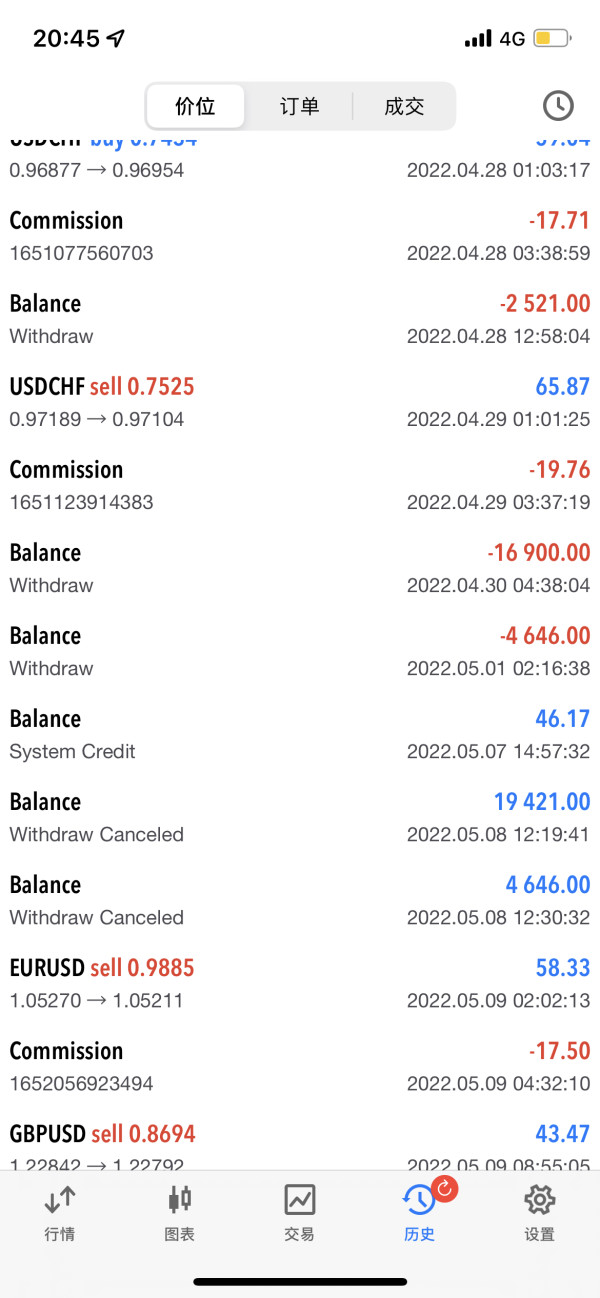The height and width of the screenshot is (1298, 600).
Task: Open the 图表 chart candlestick icon
Action: (x=180, y=1199)
